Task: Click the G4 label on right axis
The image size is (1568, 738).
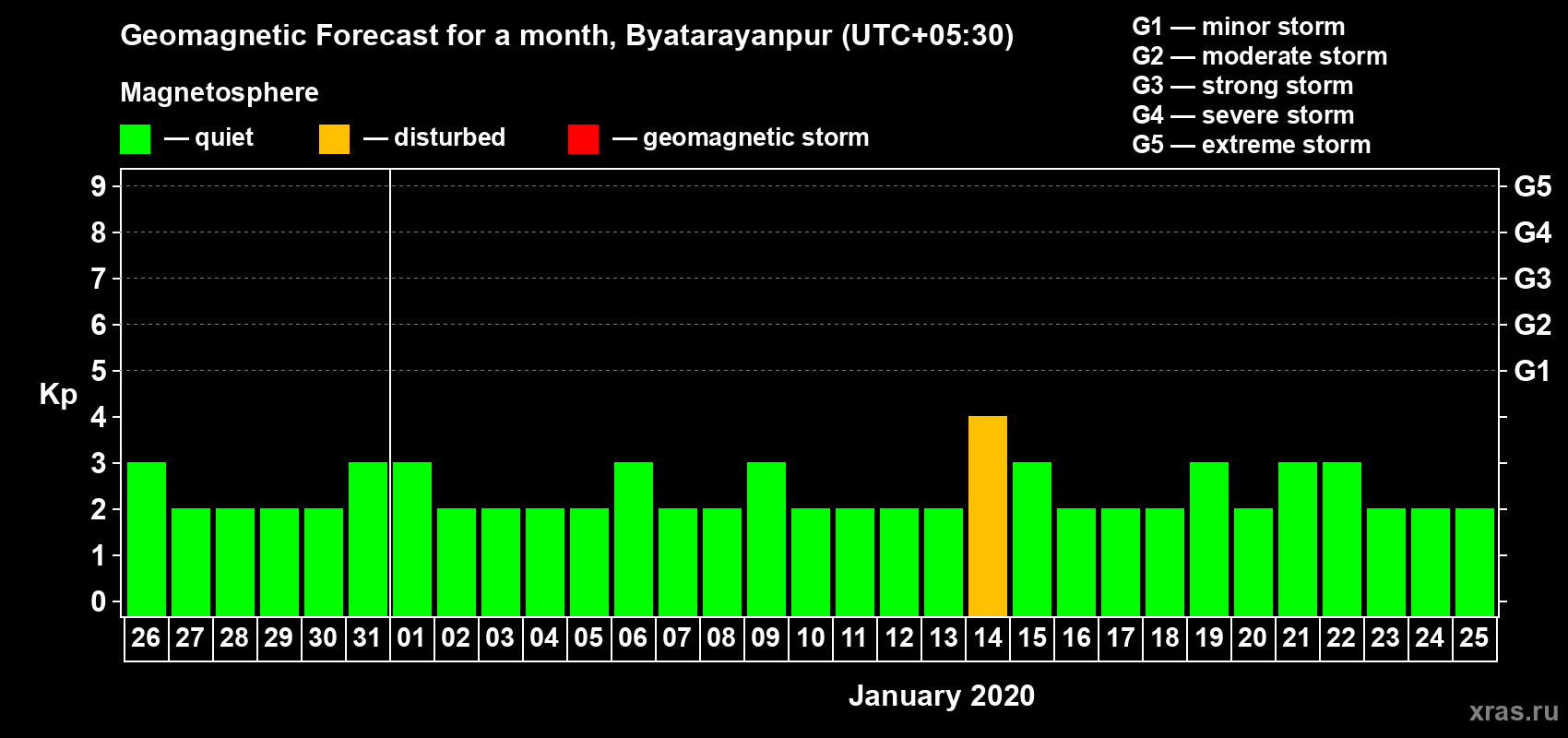Action: click(x=1533, y=232)
